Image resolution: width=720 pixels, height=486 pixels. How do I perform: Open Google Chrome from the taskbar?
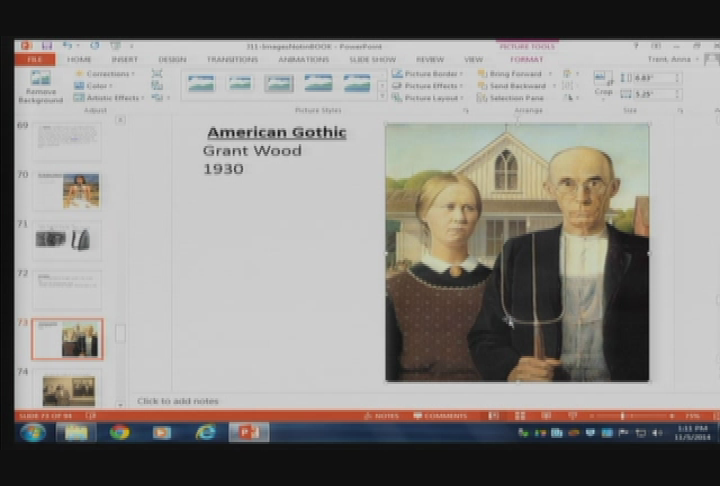pos(119,432)
